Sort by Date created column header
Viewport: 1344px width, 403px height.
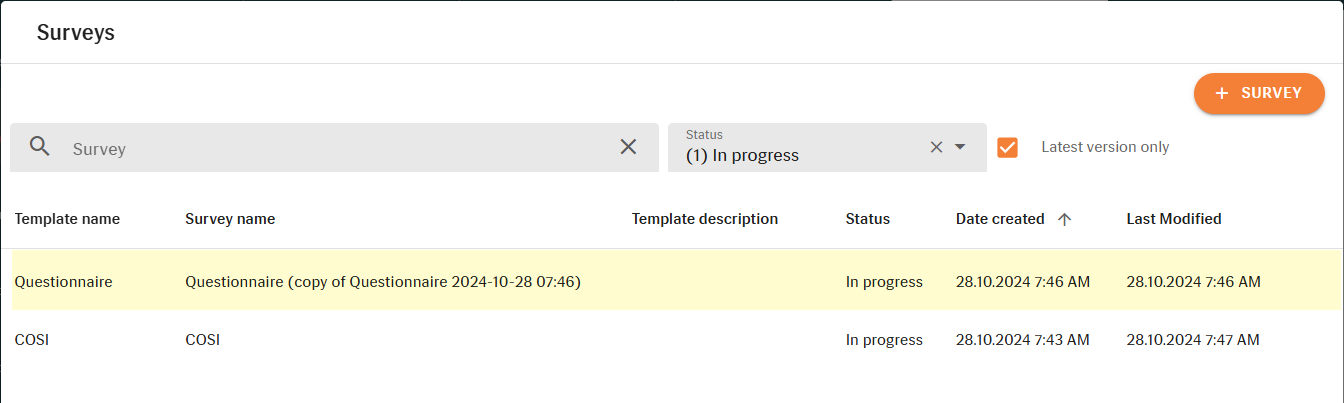coord(1000,219)
